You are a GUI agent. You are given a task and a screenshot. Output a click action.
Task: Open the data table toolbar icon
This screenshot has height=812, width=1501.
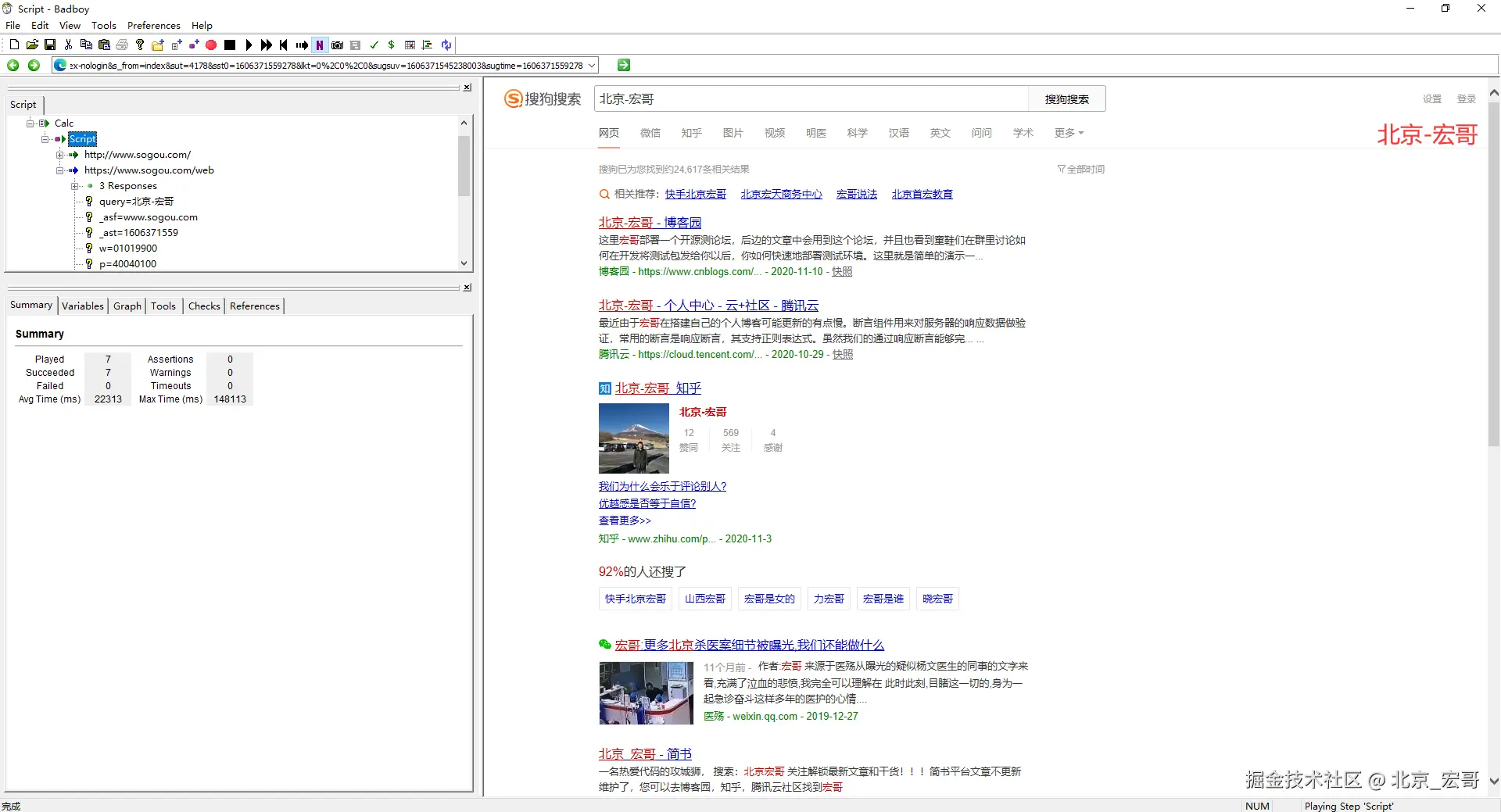coord(410,45)
